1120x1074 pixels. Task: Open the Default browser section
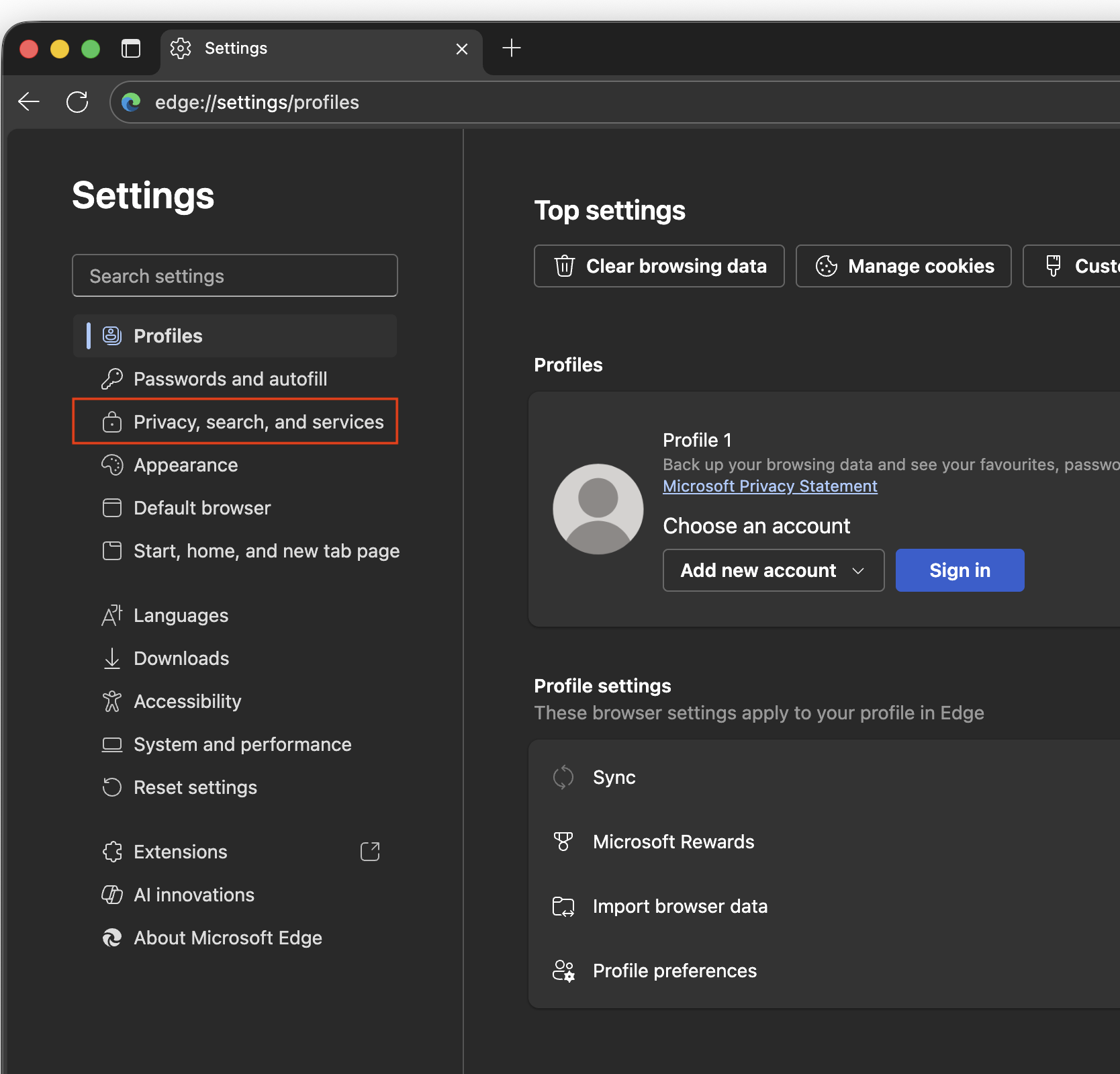coord(234,508)
